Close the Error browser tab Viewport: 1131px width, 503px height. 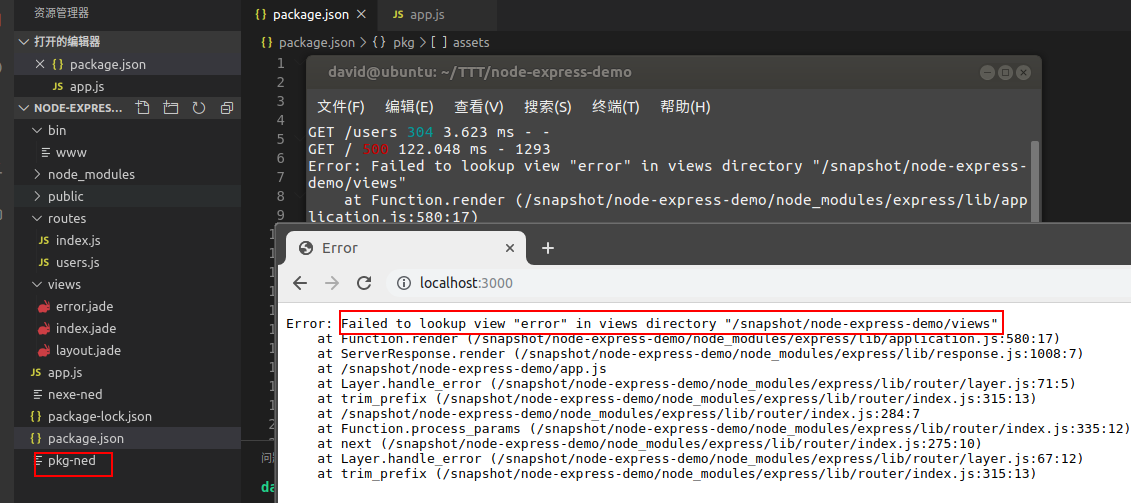(510, 248)
